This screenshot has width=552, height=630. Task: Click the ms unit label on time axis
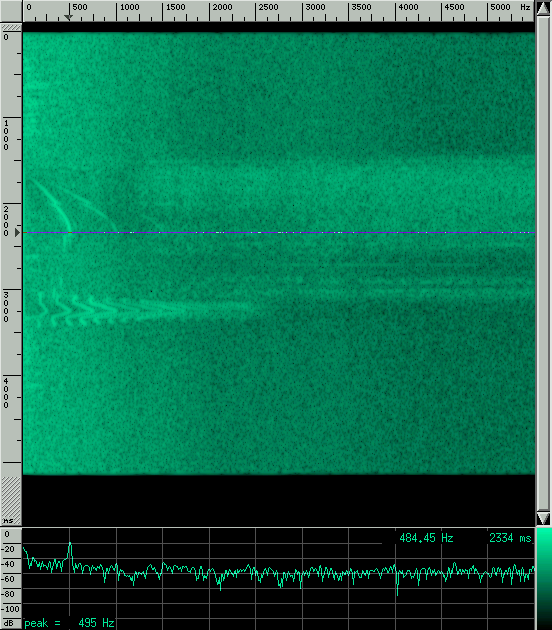pyautogui.click(x=8, y=520)
